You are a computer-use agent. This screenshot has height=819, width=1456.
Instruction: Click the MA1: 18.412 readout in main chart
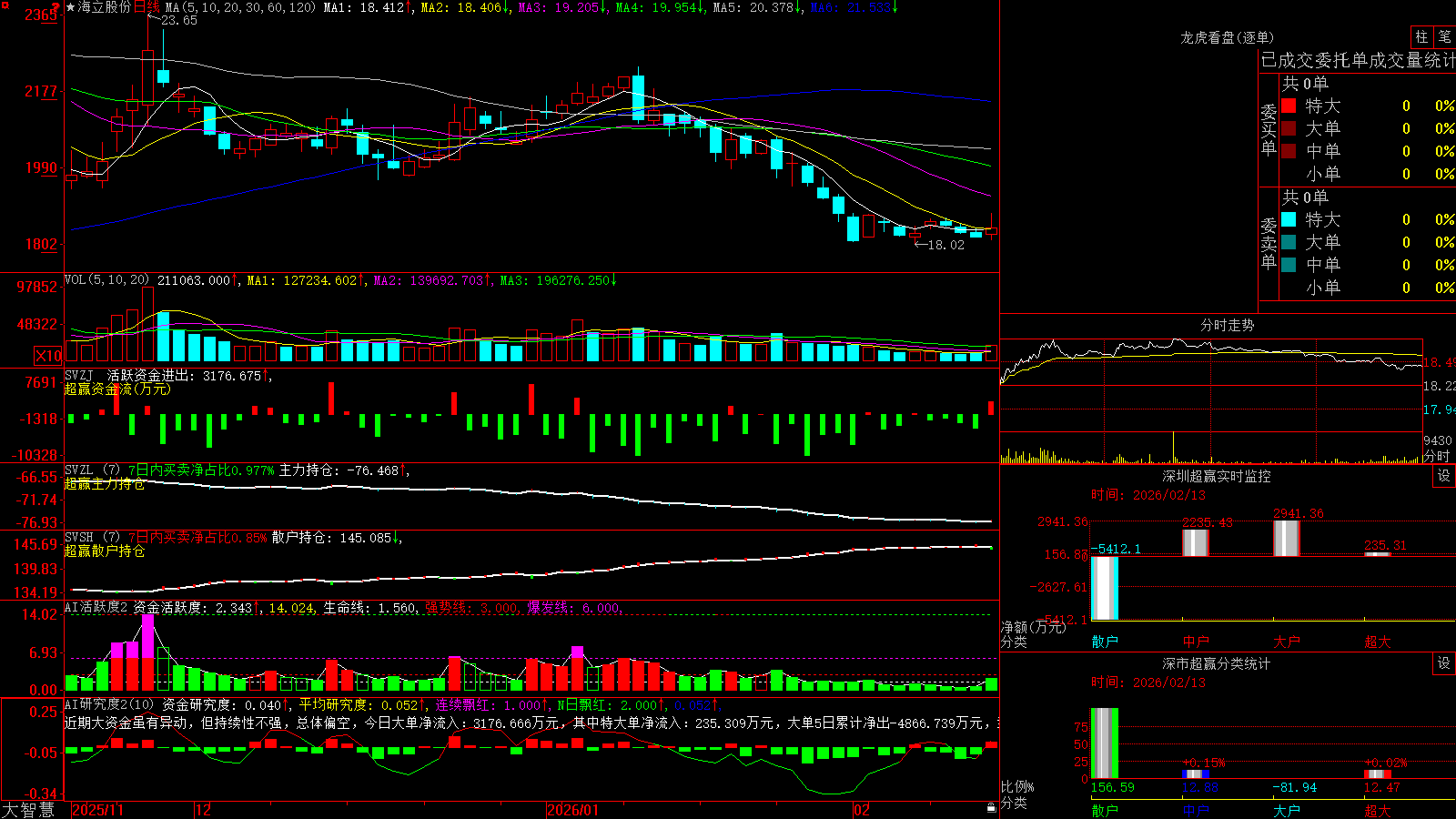(x=368, y=7)
